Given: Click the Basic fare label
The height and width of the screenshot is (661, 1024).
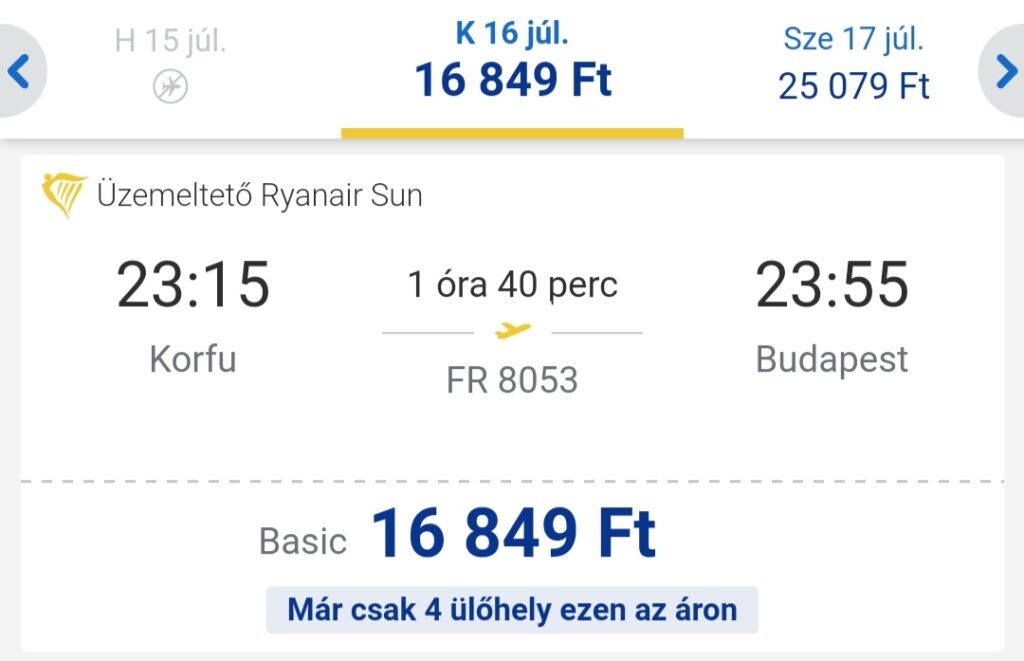Looking at the screenshot, I should (x=303, y=541).
